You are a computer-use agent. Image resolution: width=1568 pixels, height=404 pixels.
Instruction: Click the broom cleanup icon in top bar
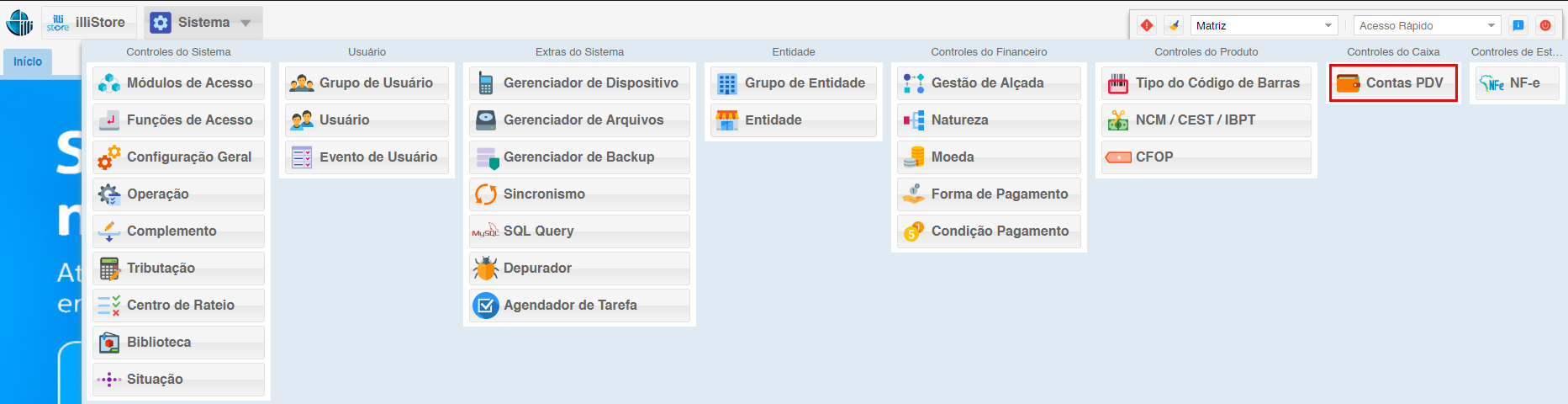(x=1174, y=25)
